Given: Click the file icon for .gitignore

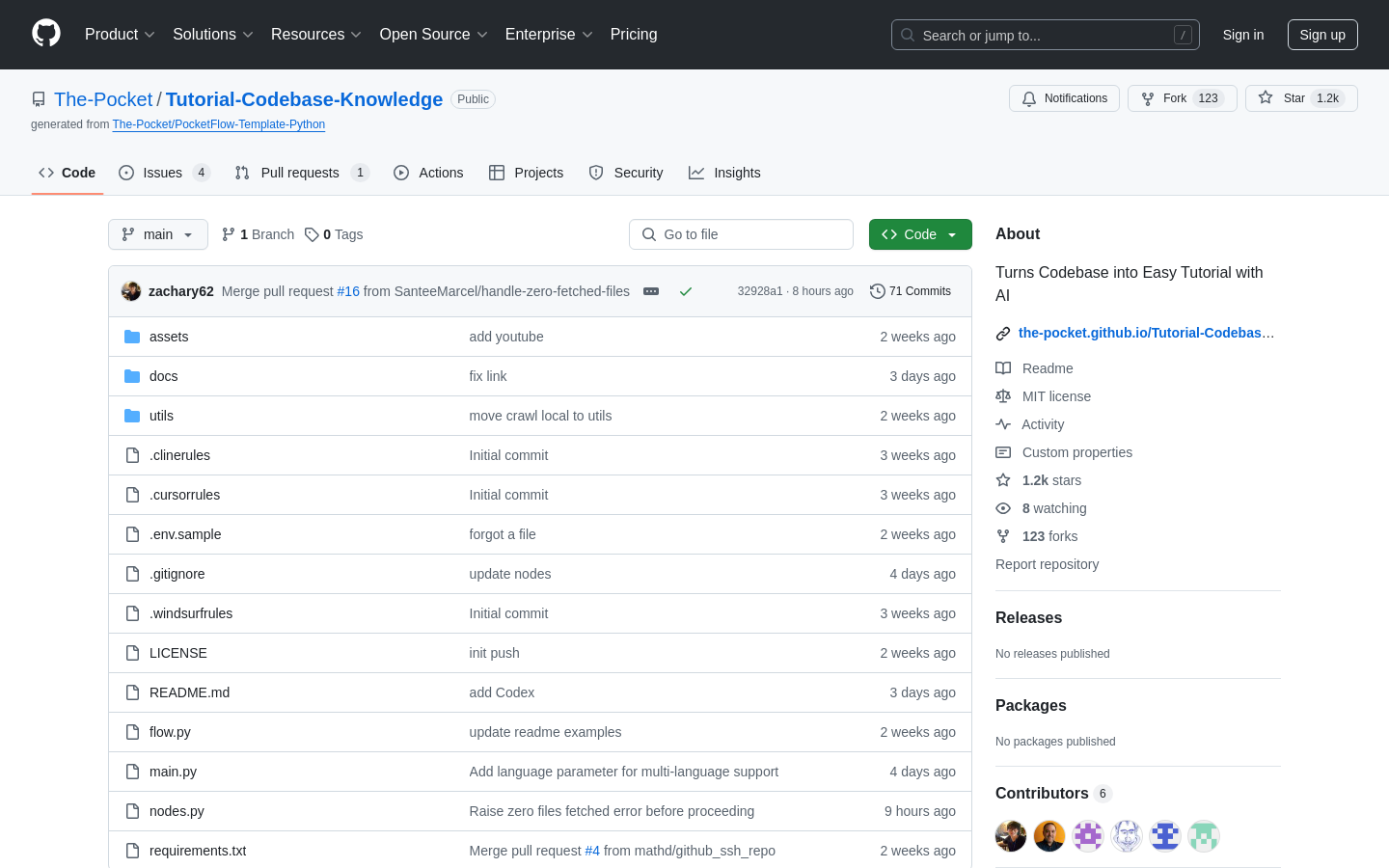Looking at the screenshot, I should [132, 574].
